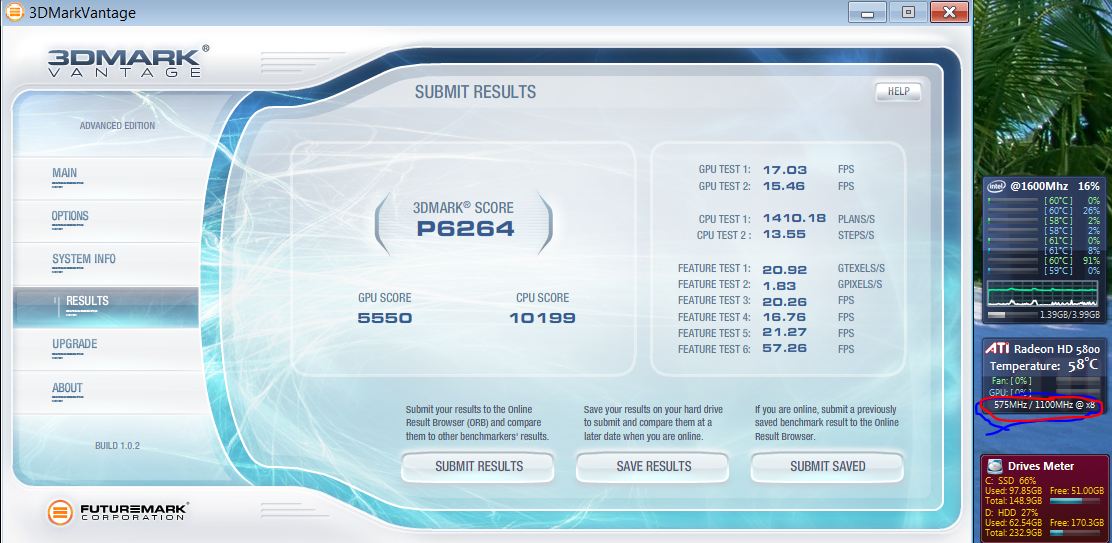This screenshot has height=543, width=1112.
Task: Click SUBMIT RESULTS button
Action: (x=479, y=466)
